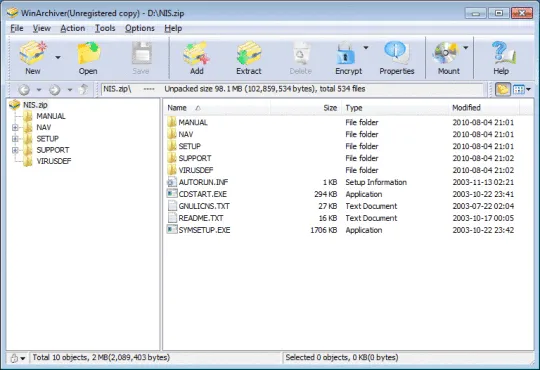Screen dimensions: 540x370
Task: Select the SUPPORT folder icon in file list
Action: click(x=172, y=158)
